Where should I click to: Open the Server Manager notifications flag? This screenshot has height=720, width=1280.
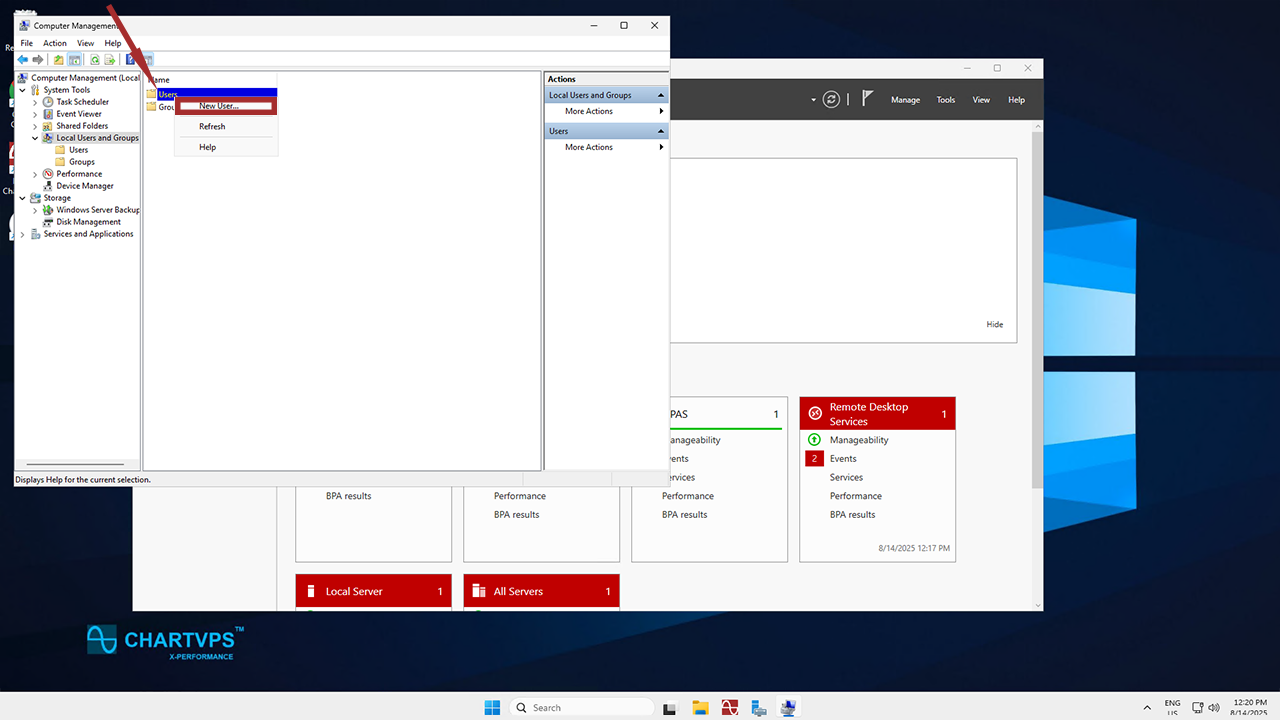tap(867, 99)
